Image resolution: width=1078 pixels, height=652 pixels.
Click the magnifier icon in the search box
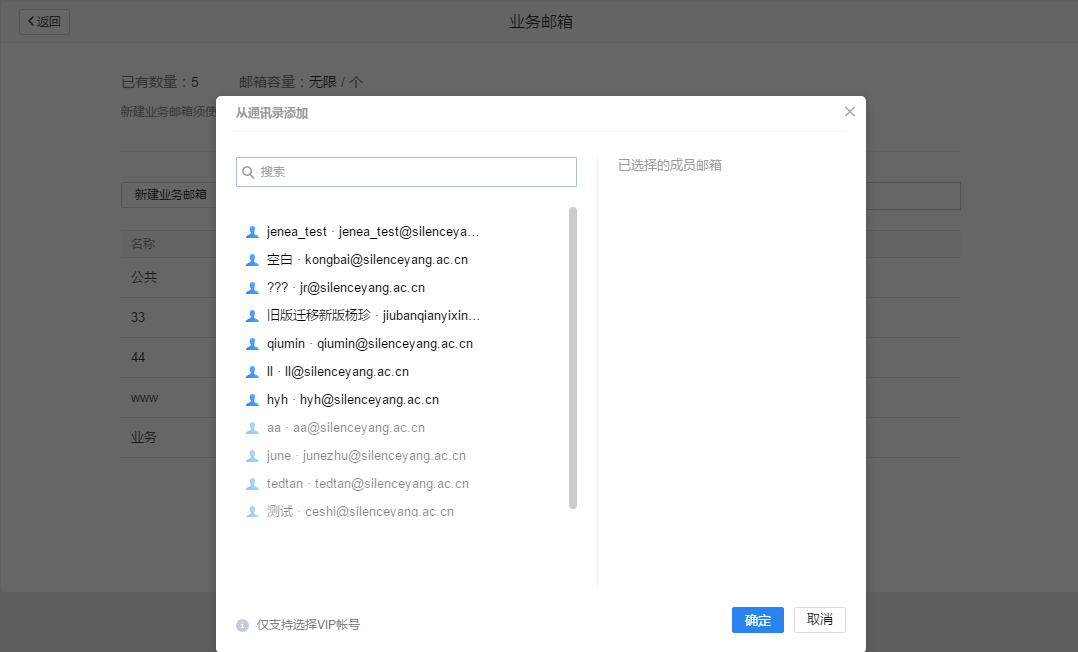[x=247, y=172]
